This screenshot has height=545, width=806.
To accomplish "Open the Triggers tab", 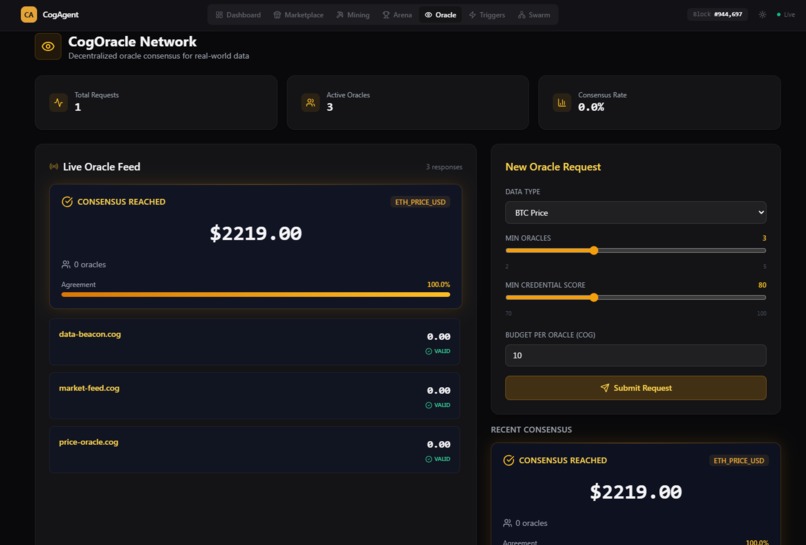I will click(487, 15).
